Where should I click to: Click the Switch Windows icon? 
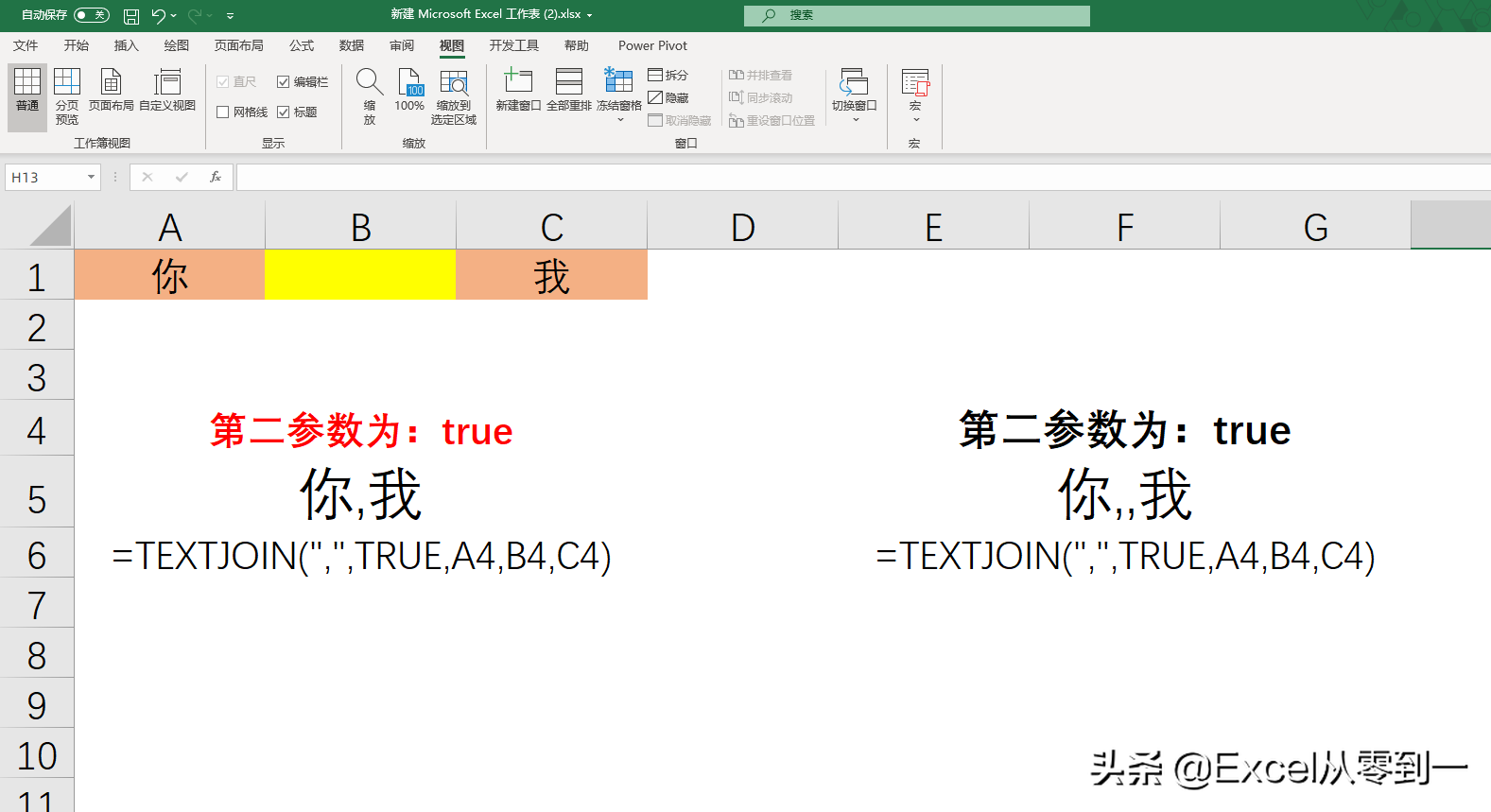(854, 82)
